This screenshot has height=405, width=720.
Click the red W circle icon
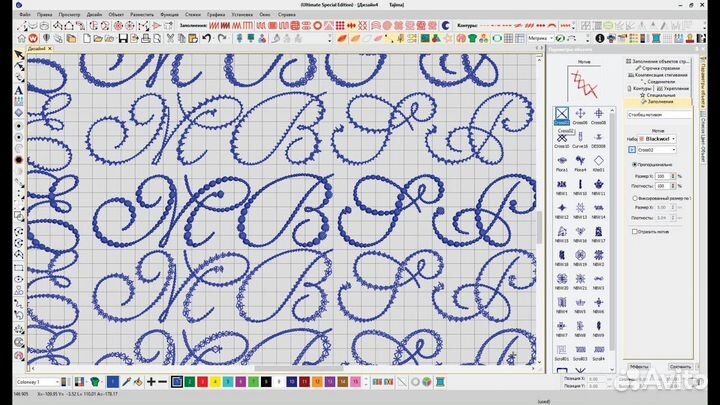(x=33, y=39)
